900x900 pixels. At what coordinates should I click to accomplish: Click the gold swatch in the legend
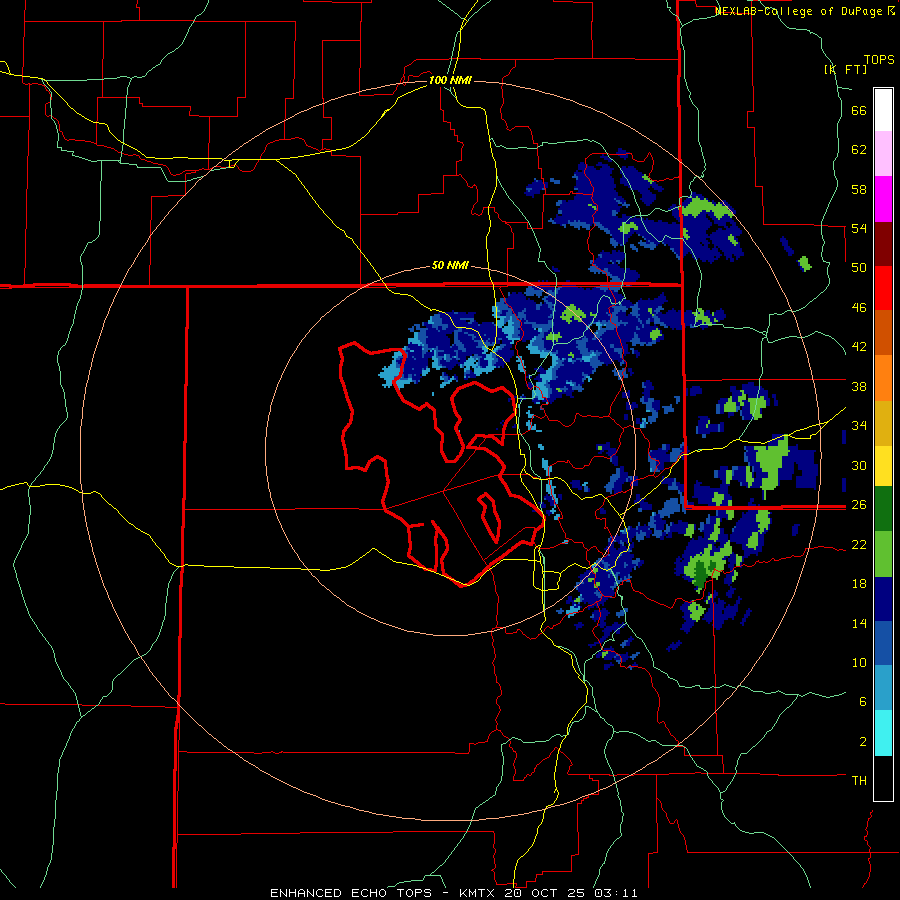click(x=883, y=424)
